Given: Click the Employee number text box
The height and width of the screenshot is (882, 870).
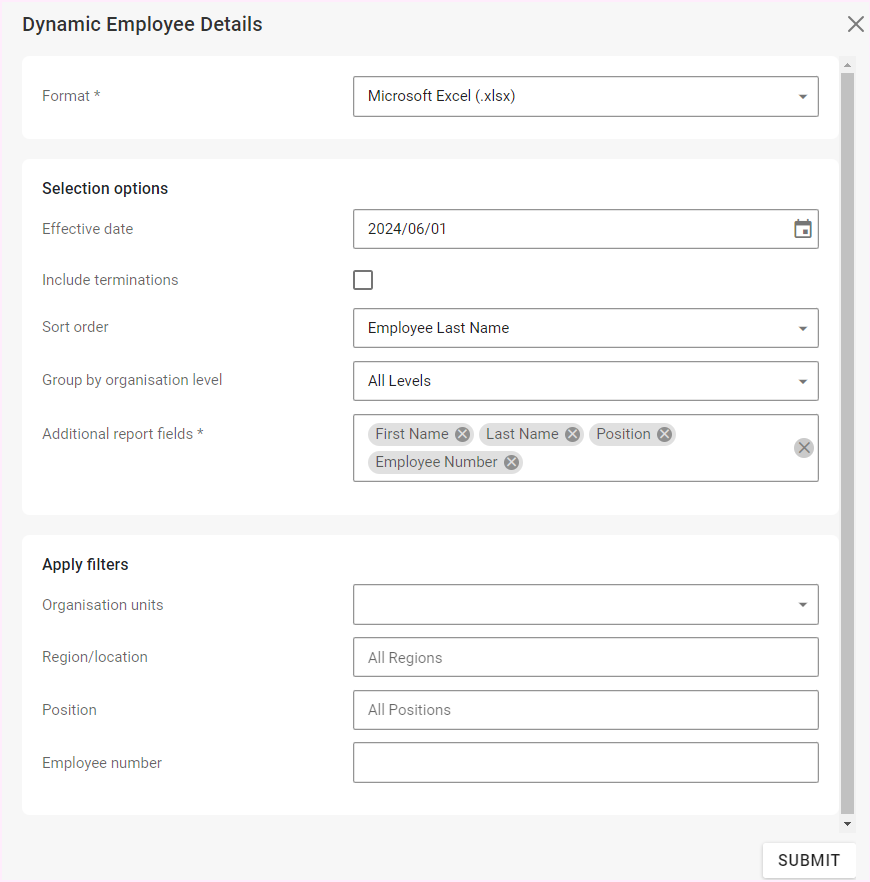Looking at the screenshot, I should coord(585,763).
